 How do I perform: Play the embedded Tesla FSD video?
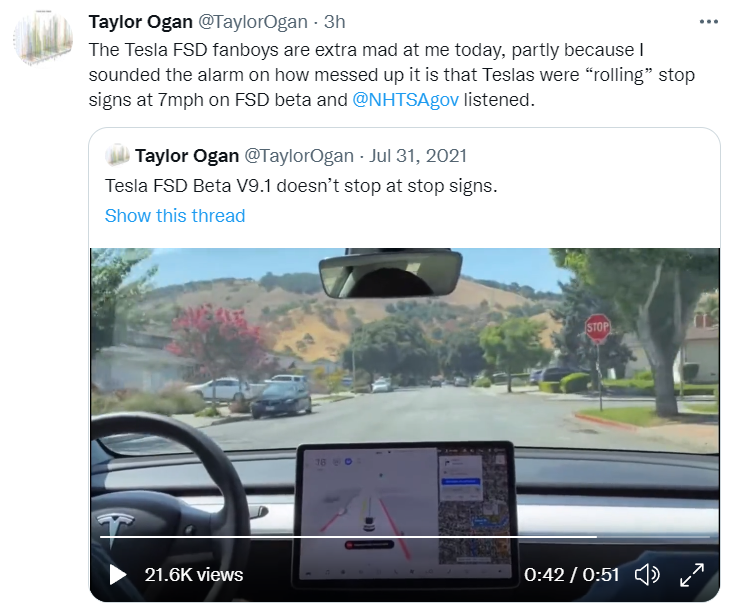point(117,574)
